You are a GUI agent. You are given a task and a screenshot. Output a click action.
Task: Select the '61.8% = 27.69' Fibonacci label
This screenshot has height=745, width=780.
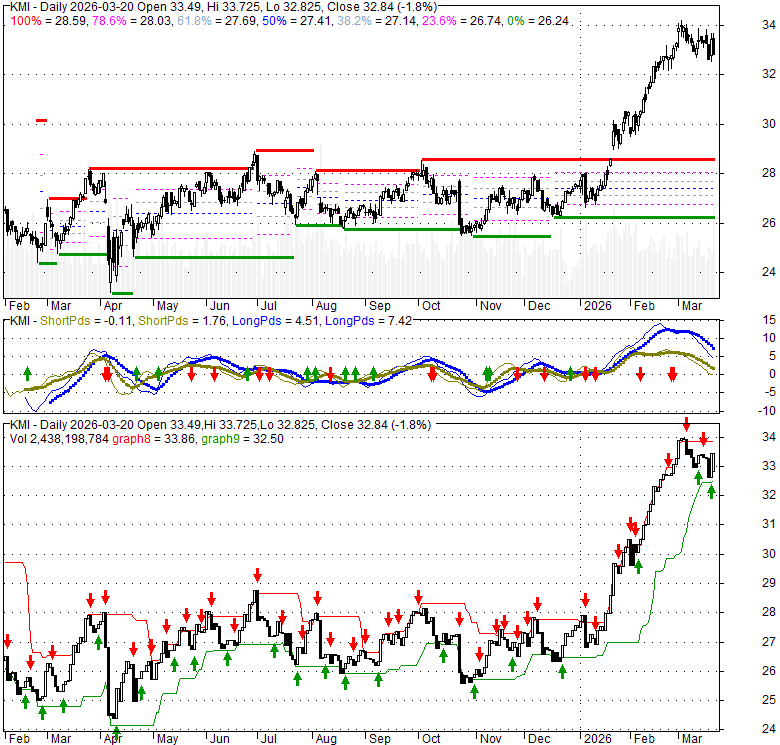[x=216, y=21]
